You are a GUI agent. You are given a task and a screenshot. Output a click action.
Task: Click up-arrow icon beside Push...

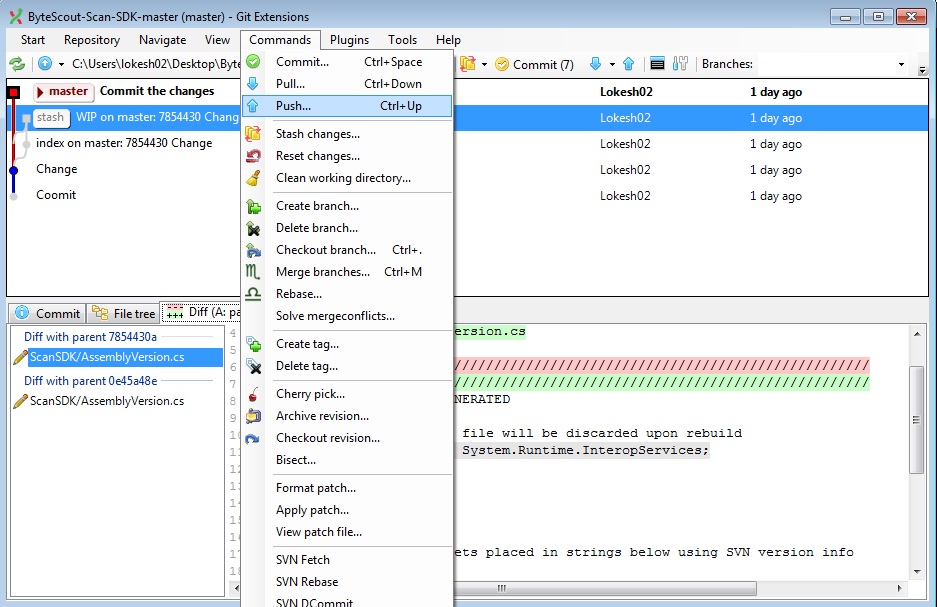pos(253,106)
